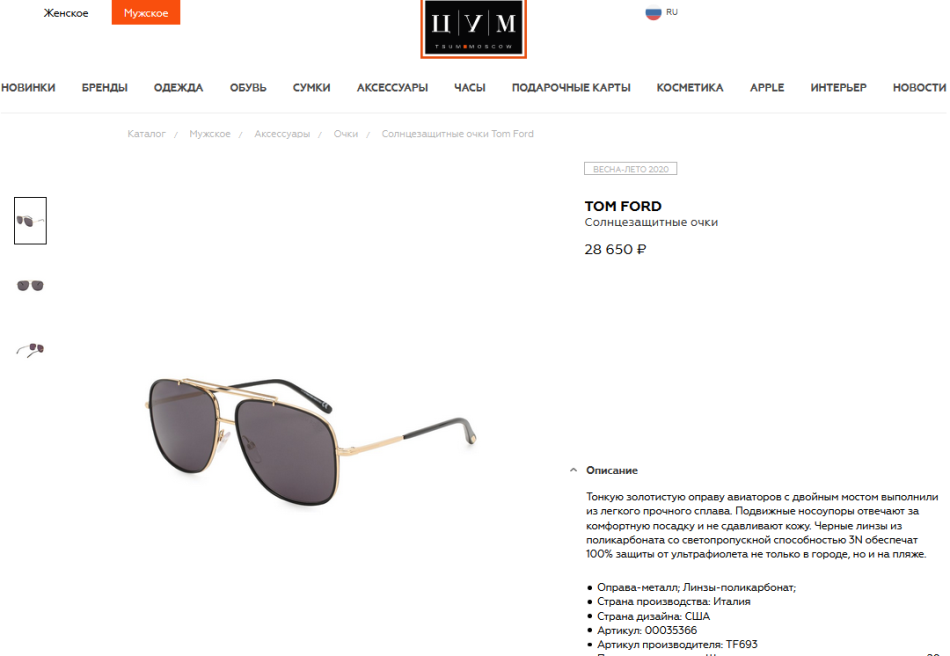Click the ВЕСНА-ЛЕТО 2020 season tag
The height and width of the screenshot is (656, 950).
click(630, 168)
